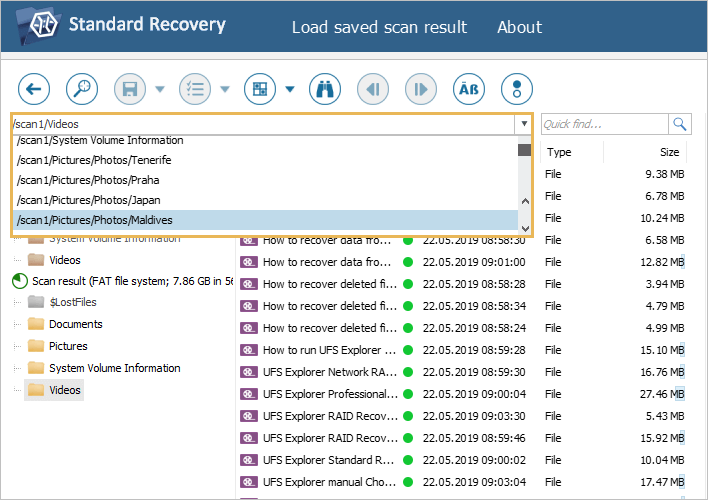This screenshot has height=500, width=708.
Task: Expand the Documents tree node
Action: [17, 324]
